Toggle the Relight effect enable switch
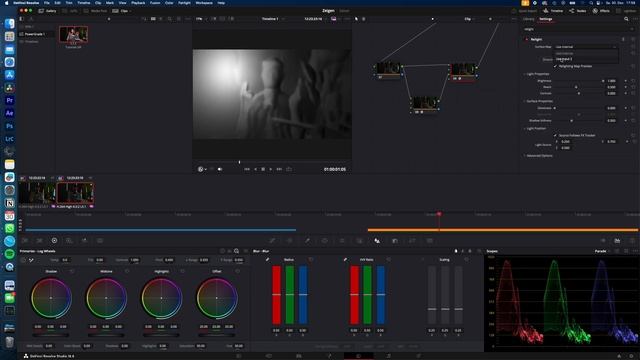This screenshot has height=360, width=640. tap(527, 40)
